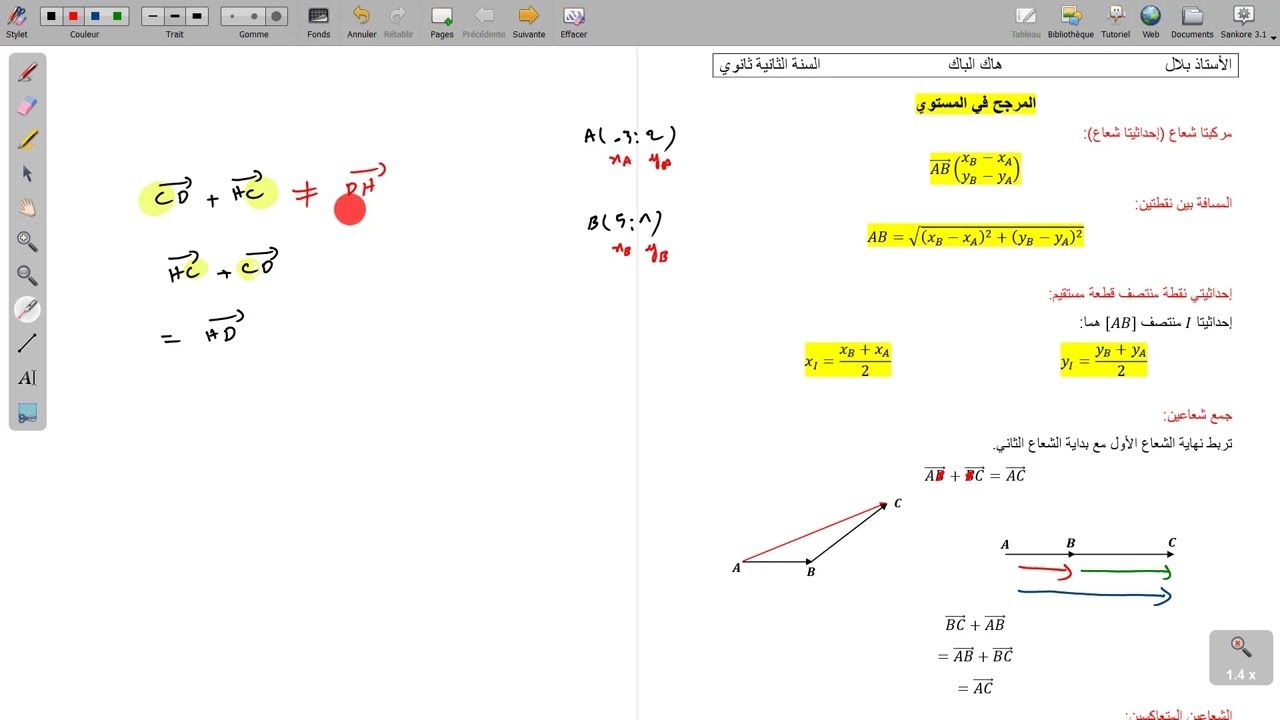Image resolution: width=1280 pixels, height=720 pixels.
Task: Open the Effacer erase options
Action: coord(574,21)
